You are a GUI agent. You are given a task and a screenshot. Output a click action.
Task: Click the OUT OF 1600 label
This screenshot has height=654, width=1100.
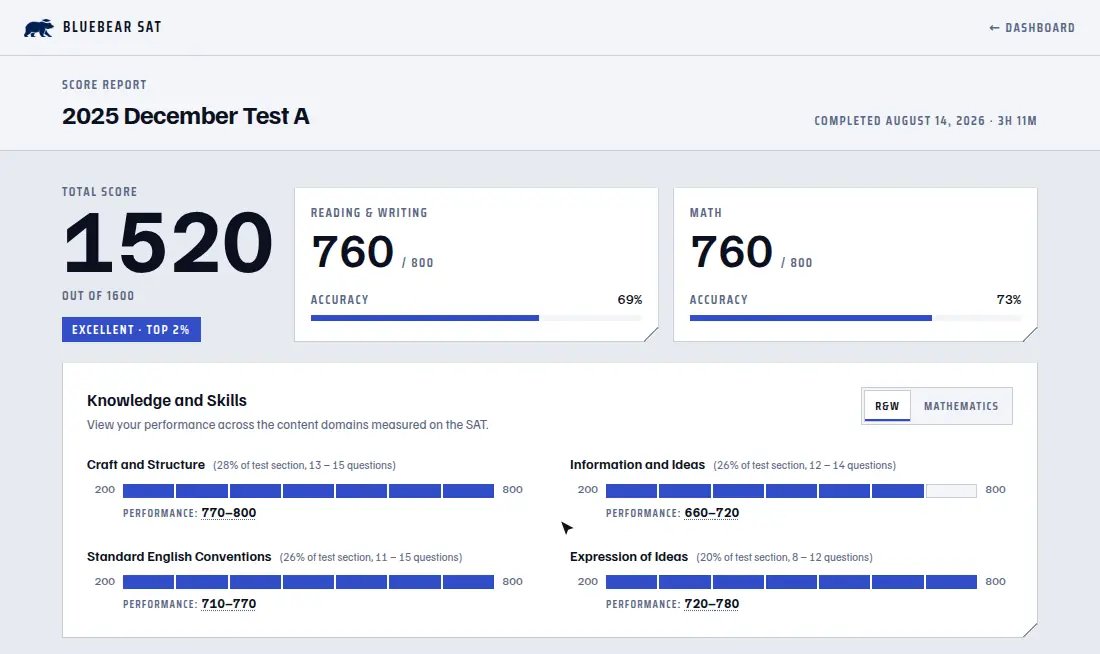(x=98, y=295)
